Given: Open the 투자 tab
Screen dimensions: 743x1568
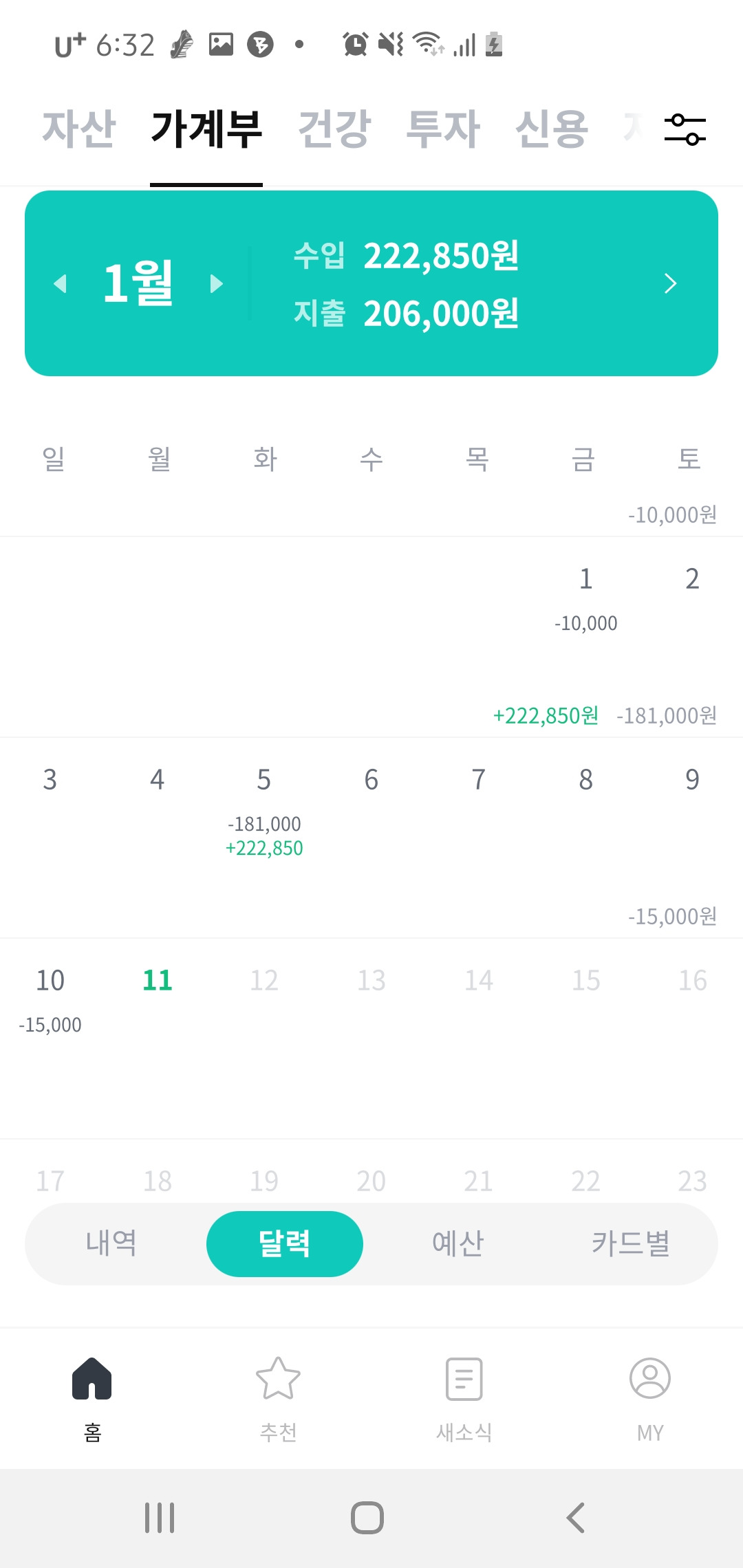Looking at the screenshot, I should tap(442, 129).
